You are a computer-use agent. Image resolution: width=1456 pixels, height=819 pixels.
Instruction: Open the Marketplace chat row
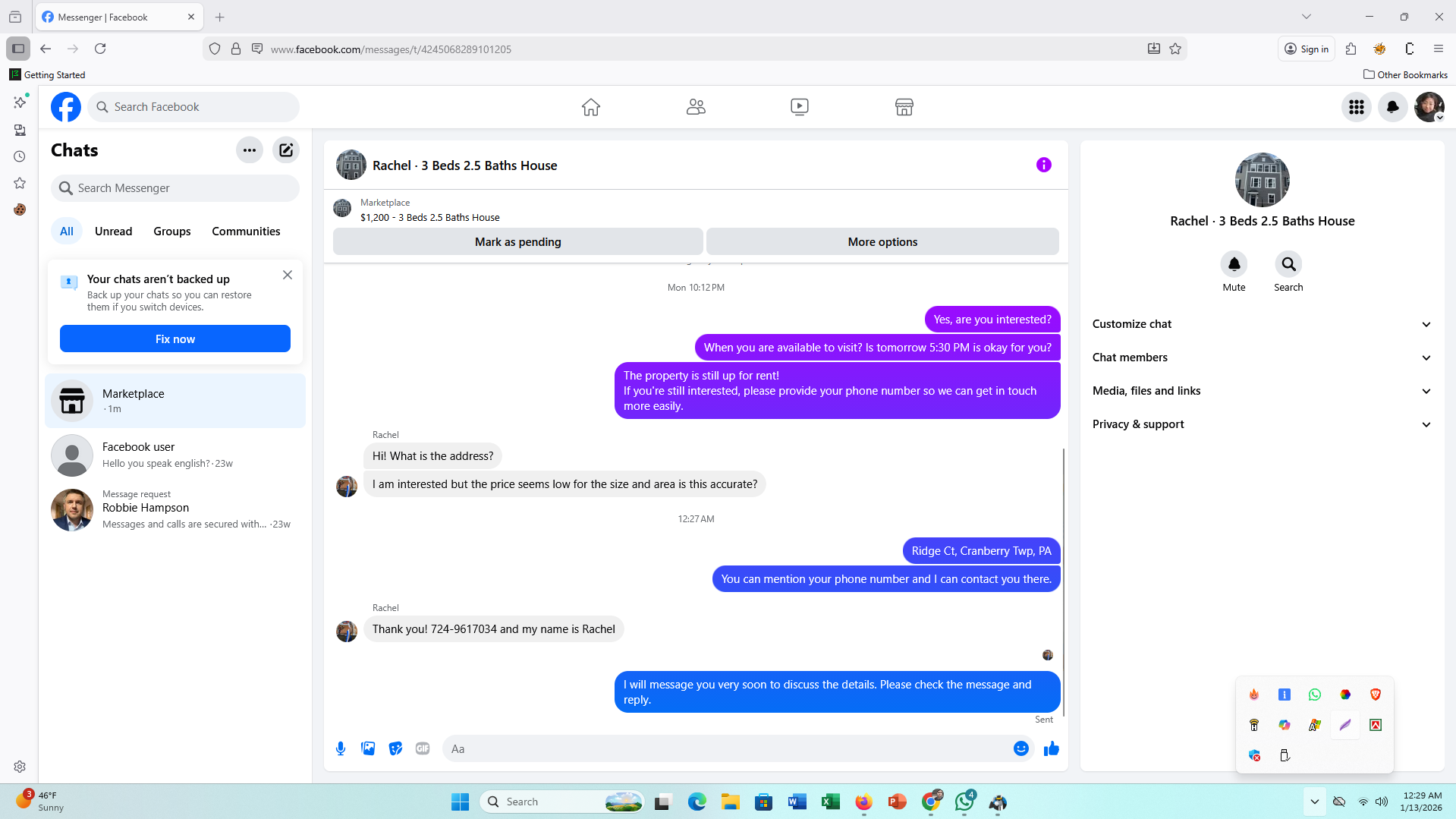[x=175, y=401]
